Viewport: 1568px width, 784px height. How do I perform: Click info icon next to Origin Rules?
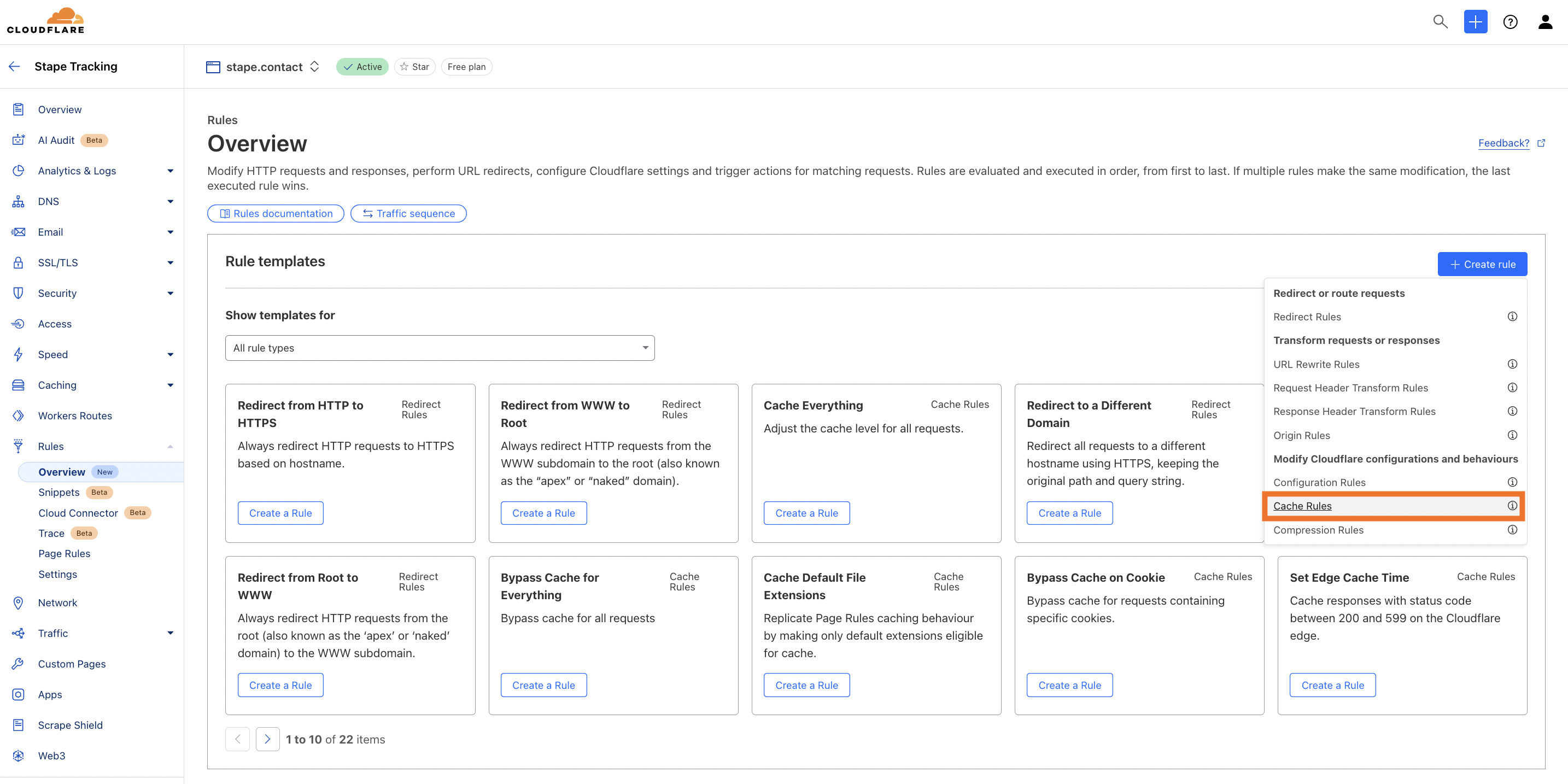click(1512, 435)
